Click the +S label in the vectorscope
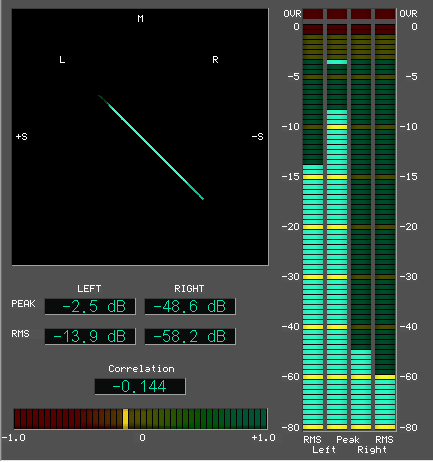 click(x=22, y=137)
